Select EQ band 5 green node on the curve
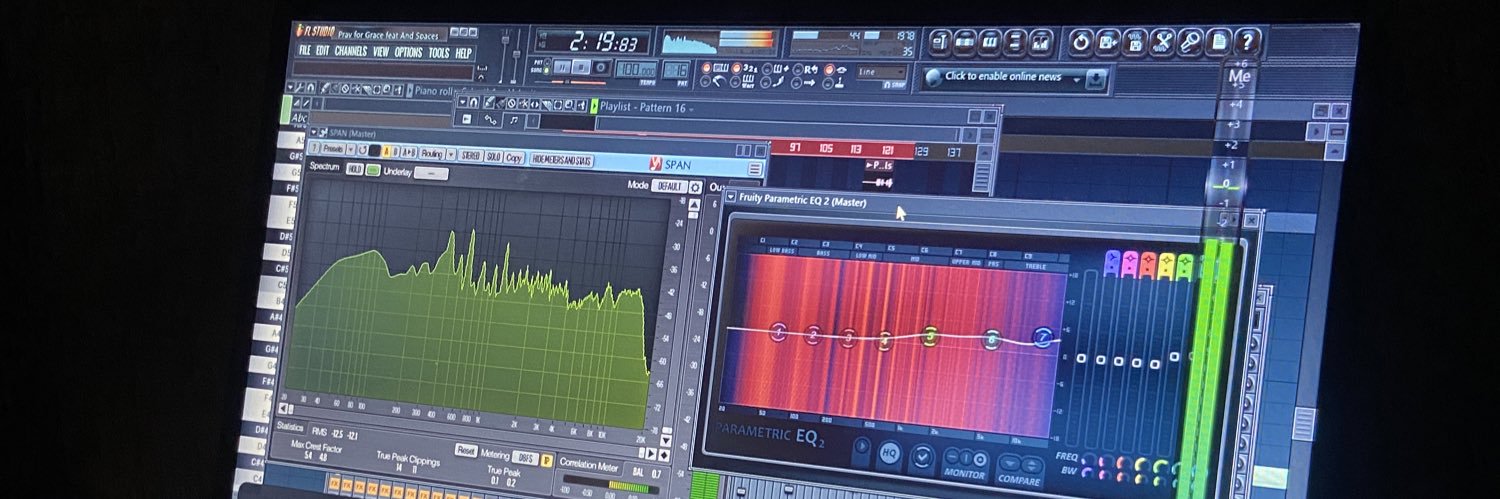Viewport: 1500px width, 499px height. 929,335
